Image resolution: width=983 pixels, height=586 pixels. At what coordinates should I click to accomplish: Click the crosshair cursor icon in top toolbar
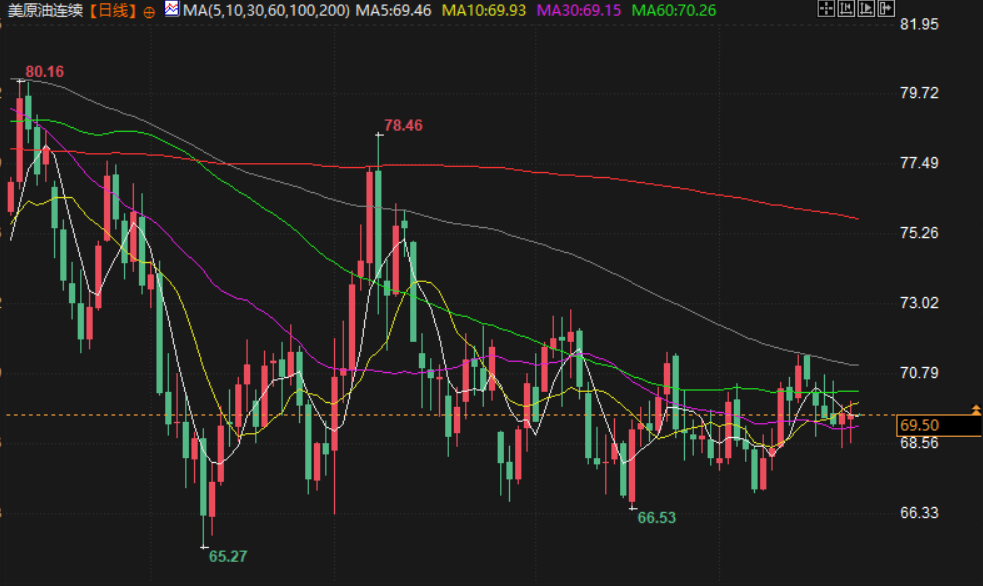click(x=826, y=10)
